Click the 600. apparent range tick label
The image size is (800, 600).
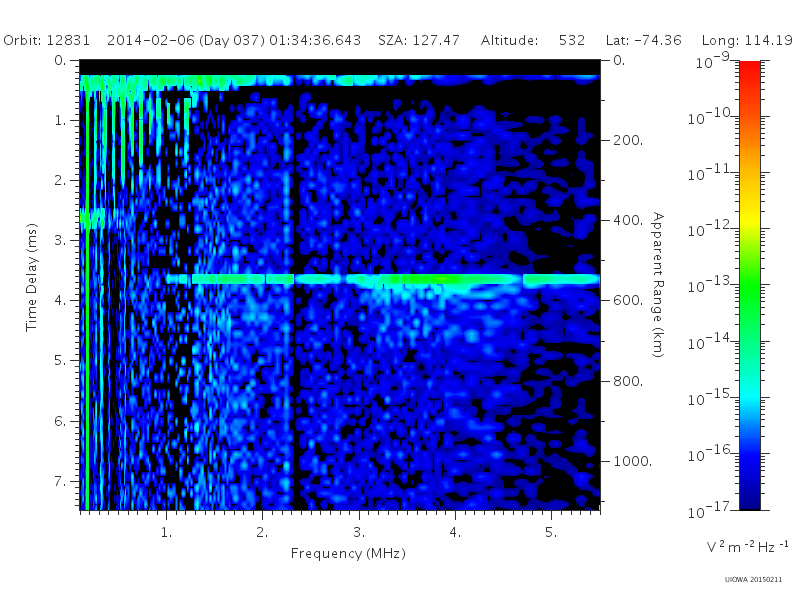click(x=628, y=301)
